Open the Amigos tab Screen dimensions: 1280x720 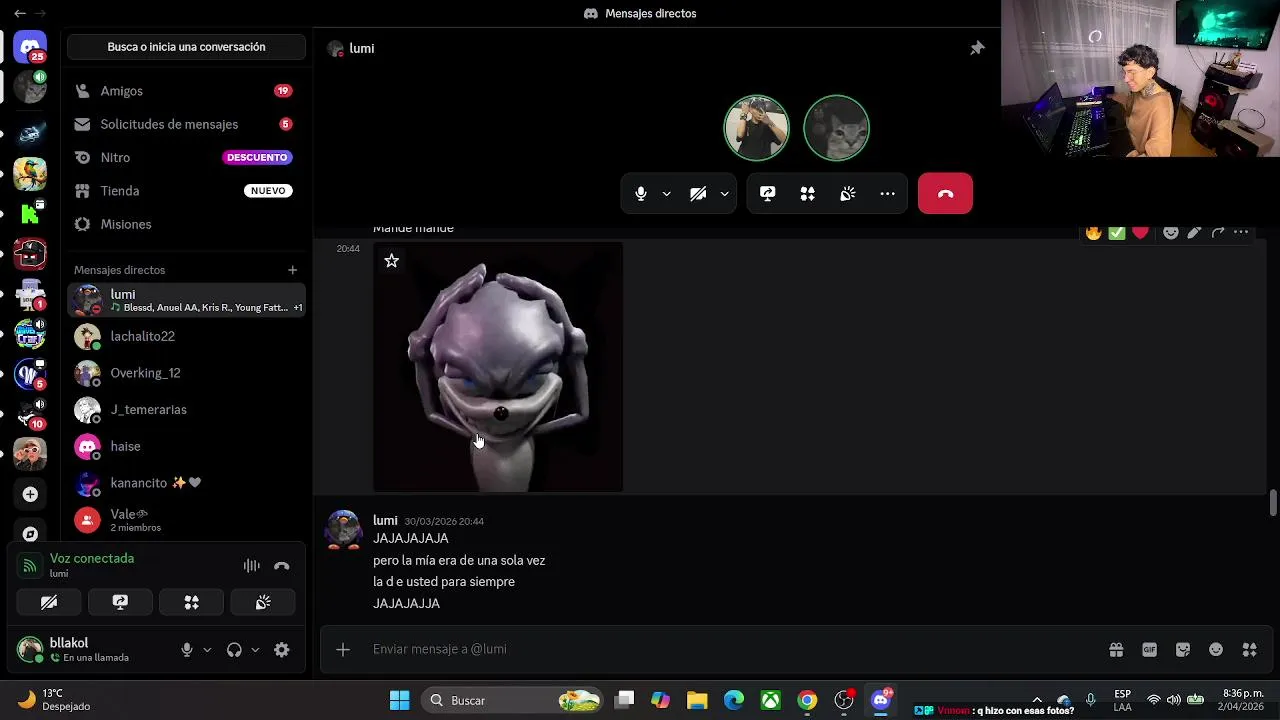[x=186, y=91]
